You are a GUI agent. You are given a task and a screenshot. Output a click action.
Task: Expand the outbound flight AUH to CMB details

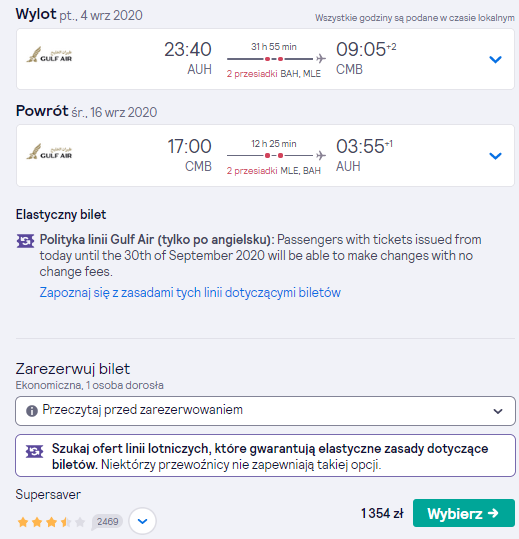tap(495, 59)
